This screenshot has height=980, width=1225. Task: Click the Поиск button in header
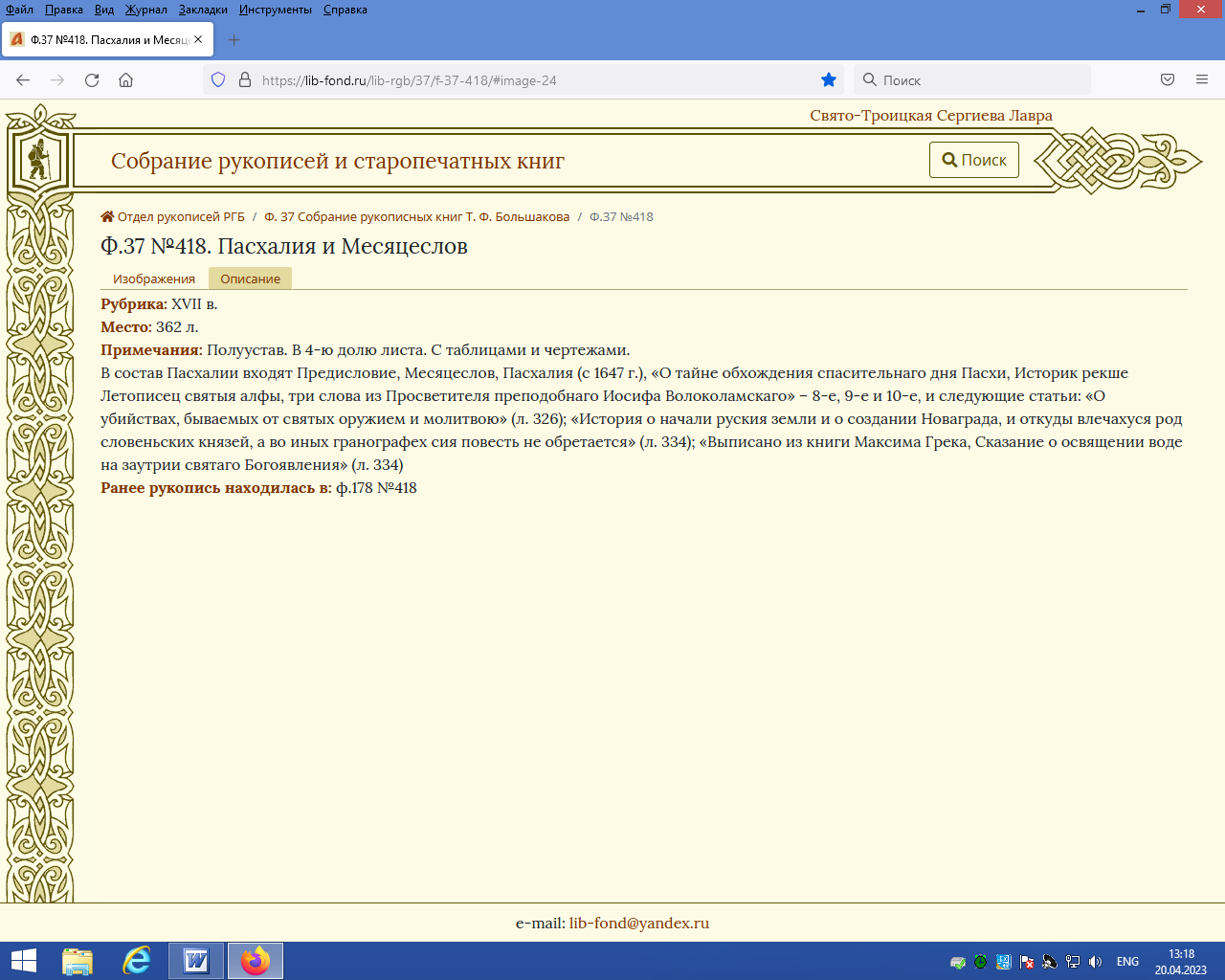(973, 160)
